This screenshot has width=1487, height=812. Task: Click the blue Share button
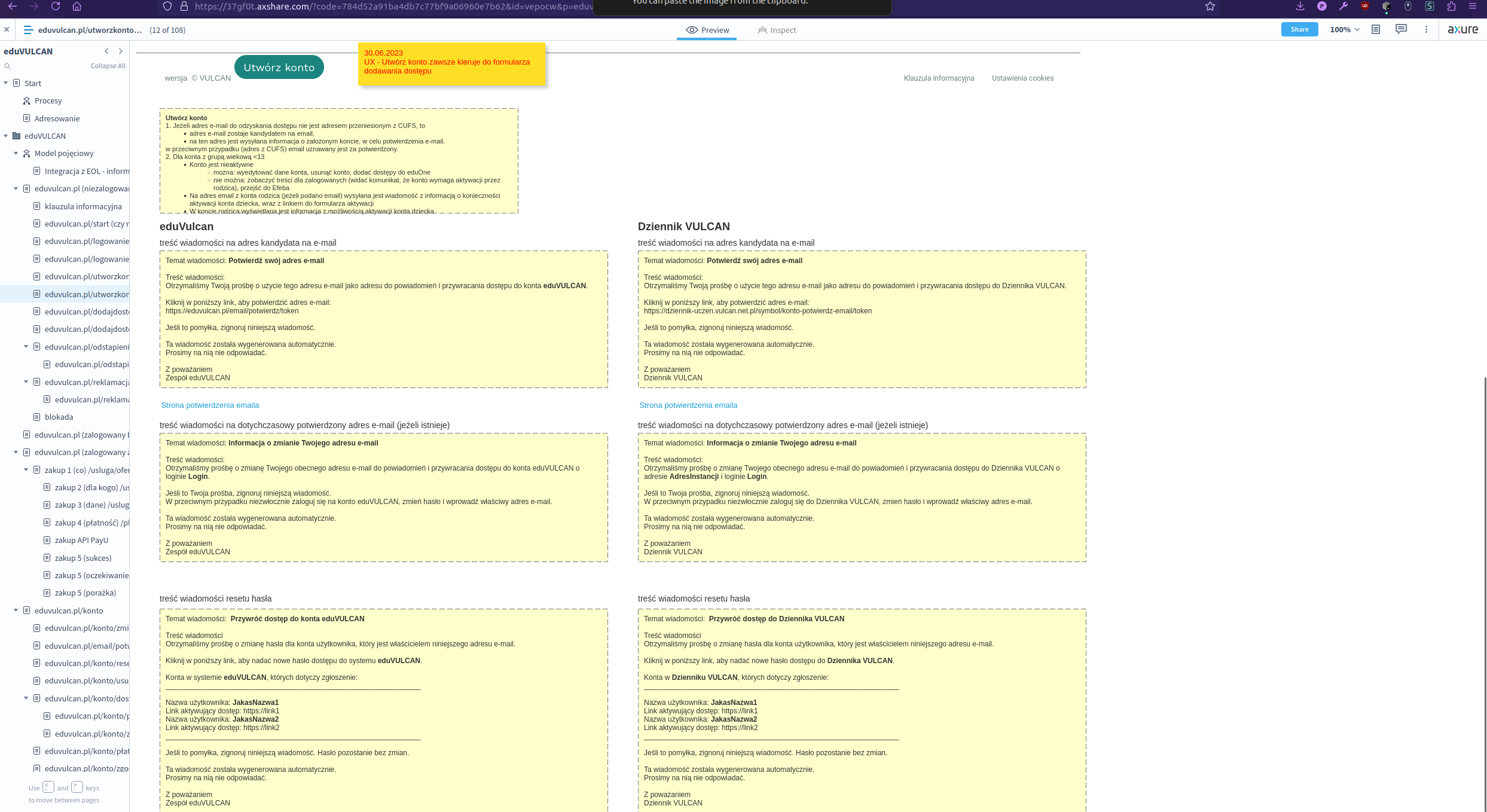pyautogui.click(x=1299, y=29)
